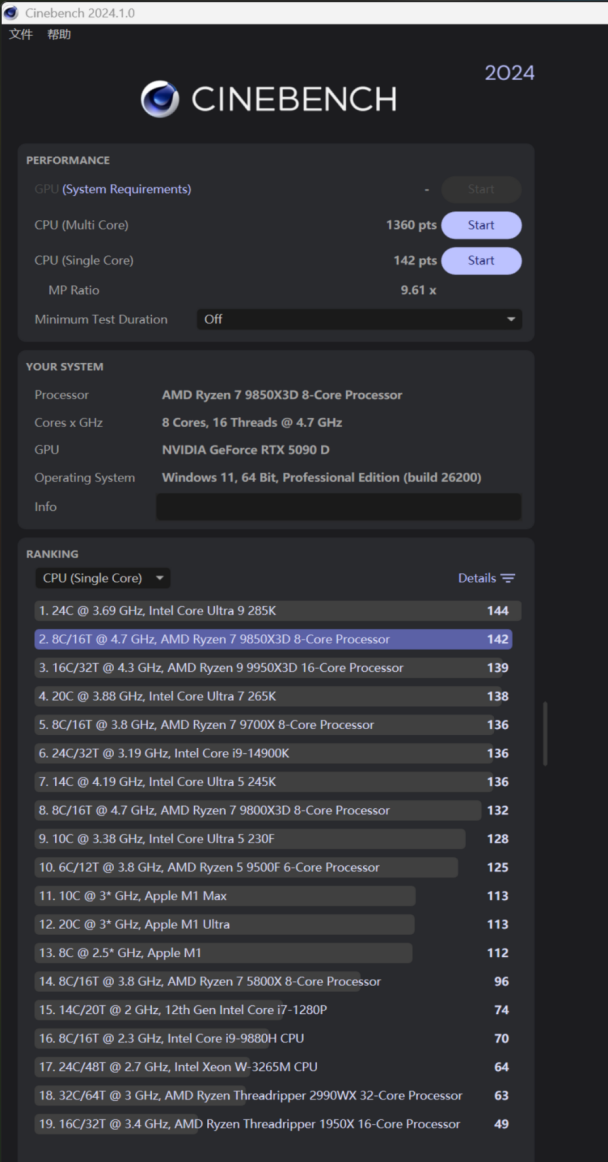Click the Cinebench sphere logo in header
Image resolution: width=608 pixels, height=1162 pixels.
point(160,99)
